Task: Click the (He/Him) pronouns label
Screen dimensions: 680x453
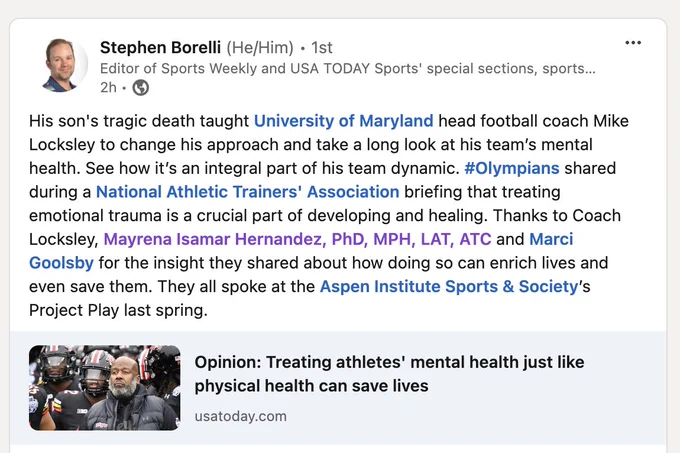Action: coord(260,47)
